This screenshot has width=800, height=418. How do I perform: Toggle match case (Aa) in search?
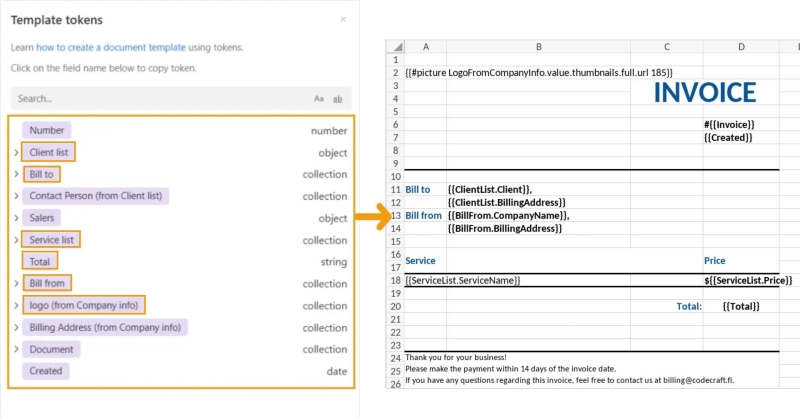point(319,99)
